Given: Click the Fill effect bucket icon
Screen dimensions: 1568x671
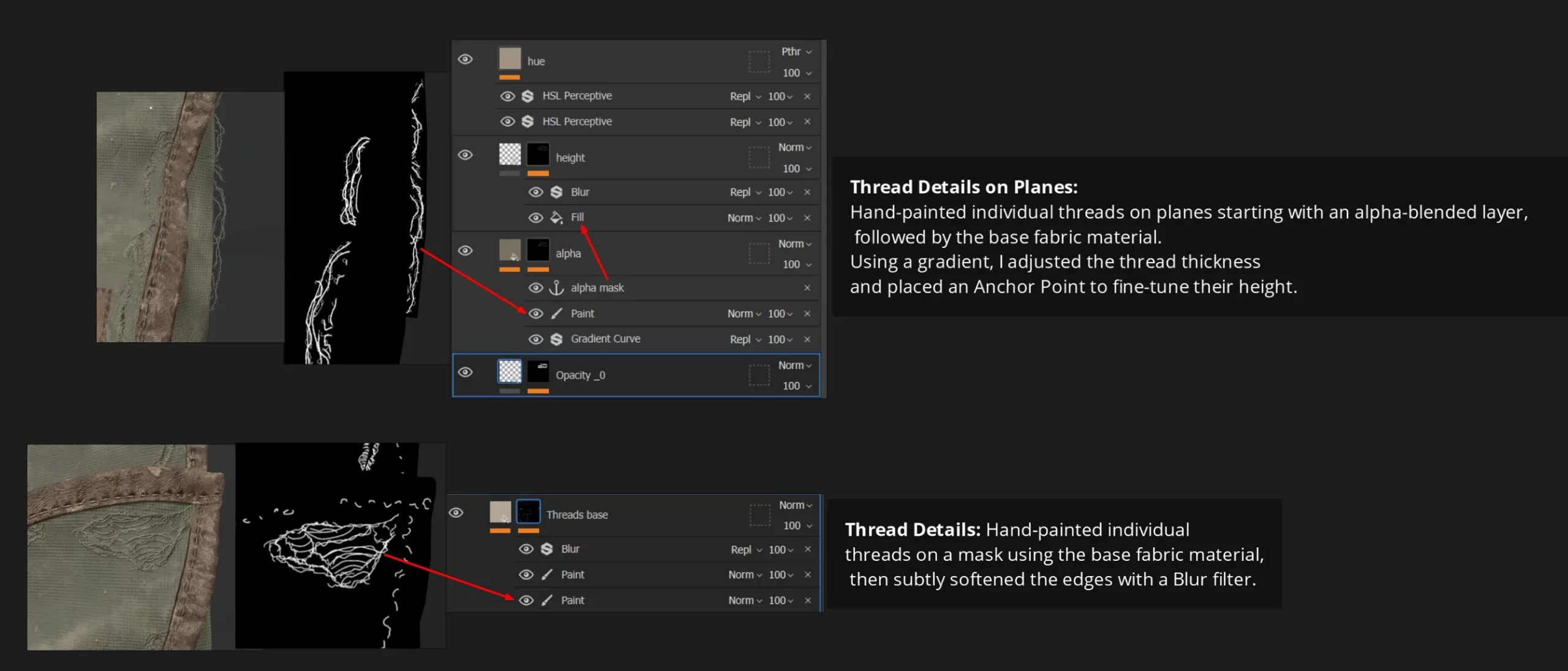Looking at the screenshot, I should pos(556,217).
